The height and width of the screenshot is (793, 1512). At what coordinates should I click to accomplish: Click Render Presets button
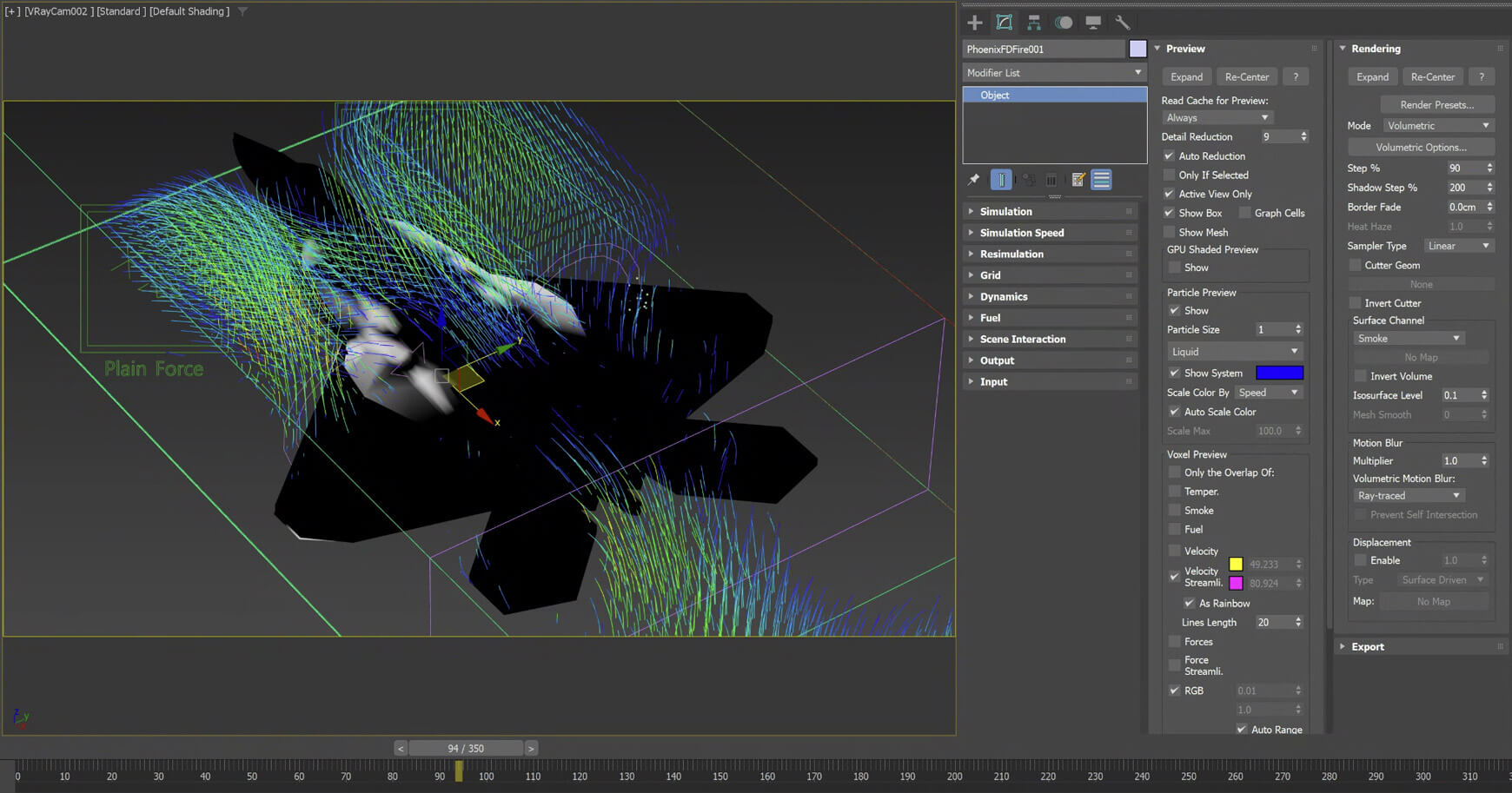1437,104
